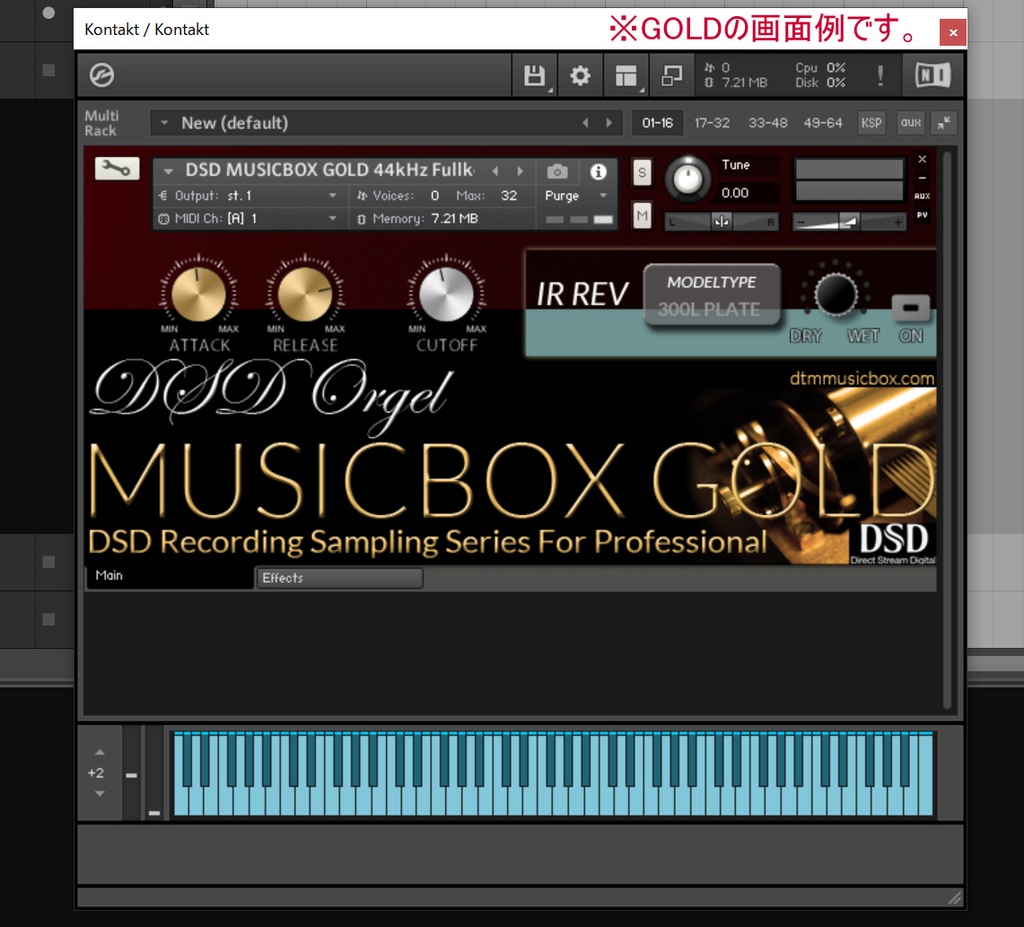Open the KSP script editor

[x=871, y=123]
